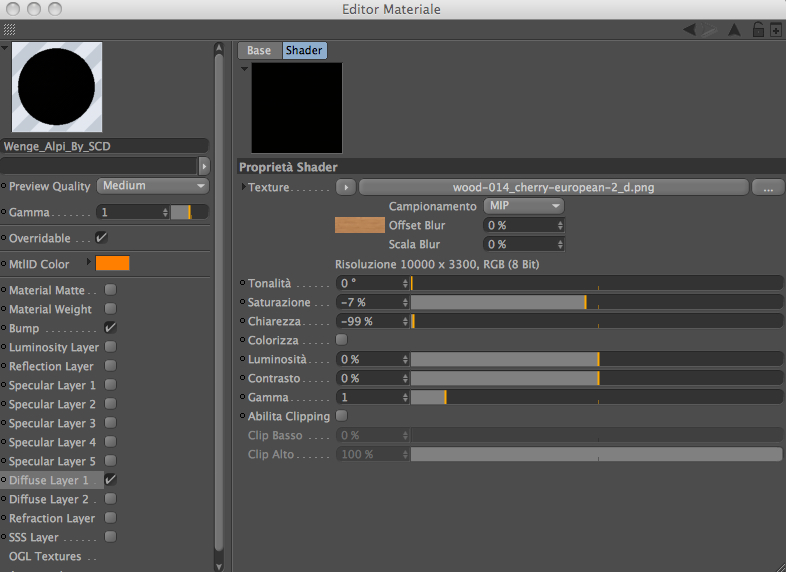Screen dimensions: 786x572
Task: Toggle the lock icon in the toolbar
Action: [x=758, y=30]
